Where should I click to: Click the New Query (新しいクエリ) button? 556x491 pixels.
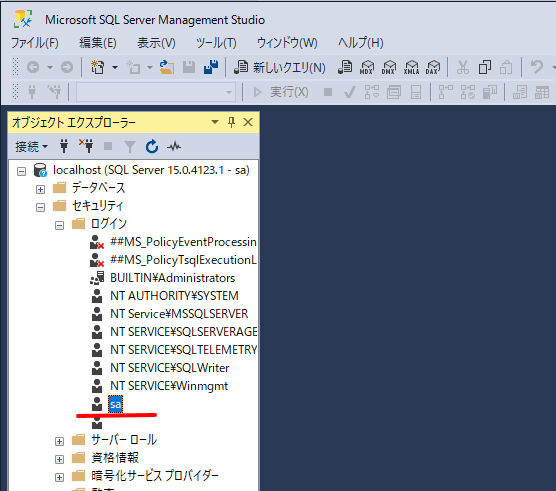coord(279,67)
